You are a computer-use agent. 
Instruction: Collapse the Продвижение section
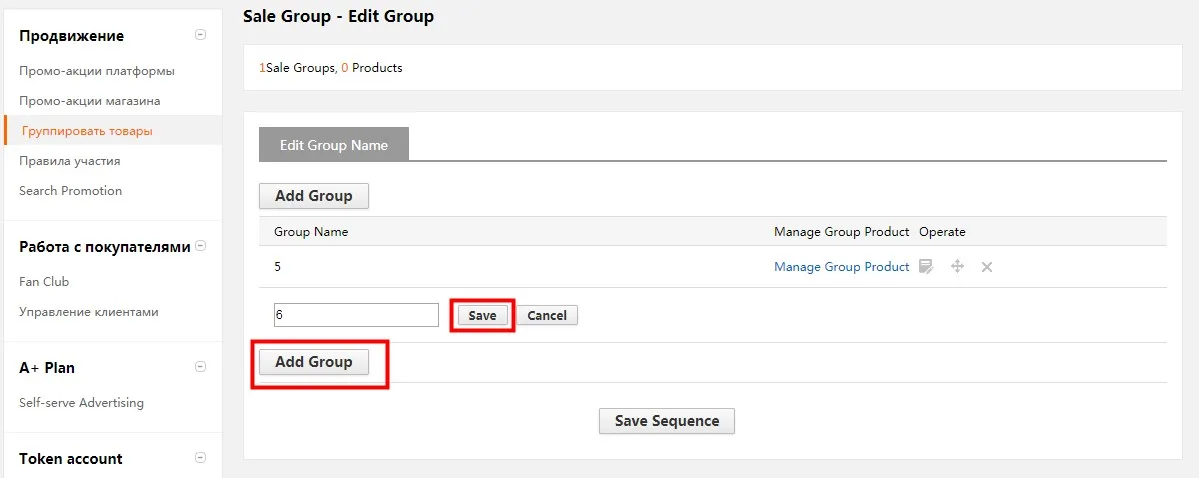coord(200,34)
